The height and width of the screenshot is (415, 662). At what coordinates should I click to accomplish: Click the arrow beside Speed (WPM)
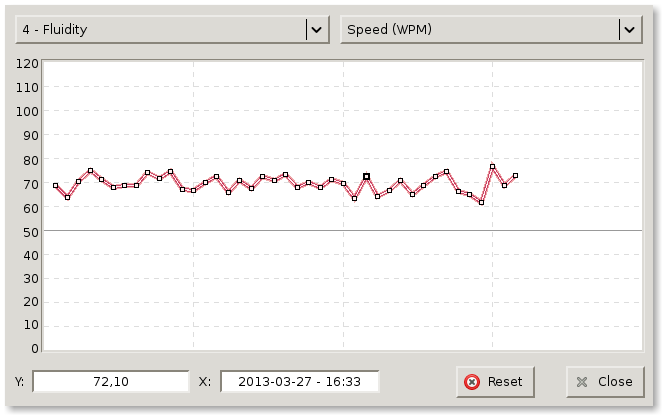pyautogui.click(x=629, y=30)
